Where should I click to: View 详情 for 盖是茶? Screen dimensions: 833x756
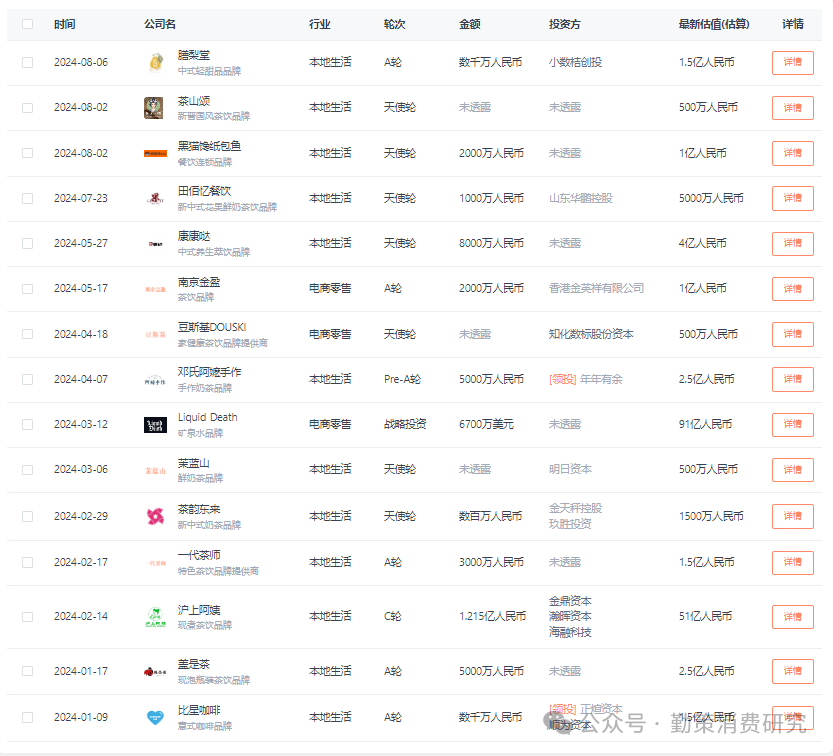(793, 671)
